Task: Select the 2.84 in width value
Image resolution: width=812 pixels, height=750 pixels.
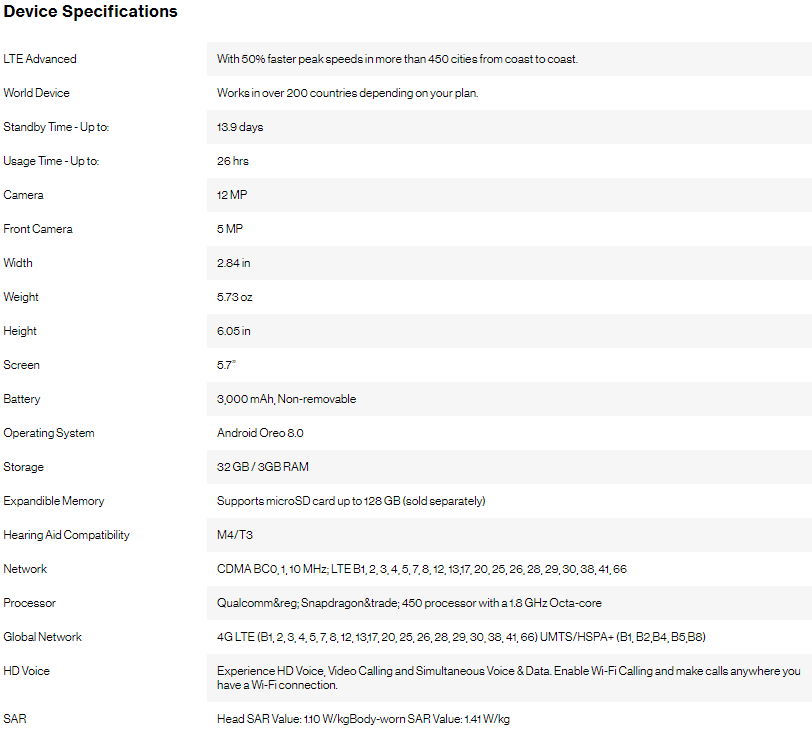Action: pos(234,263)
